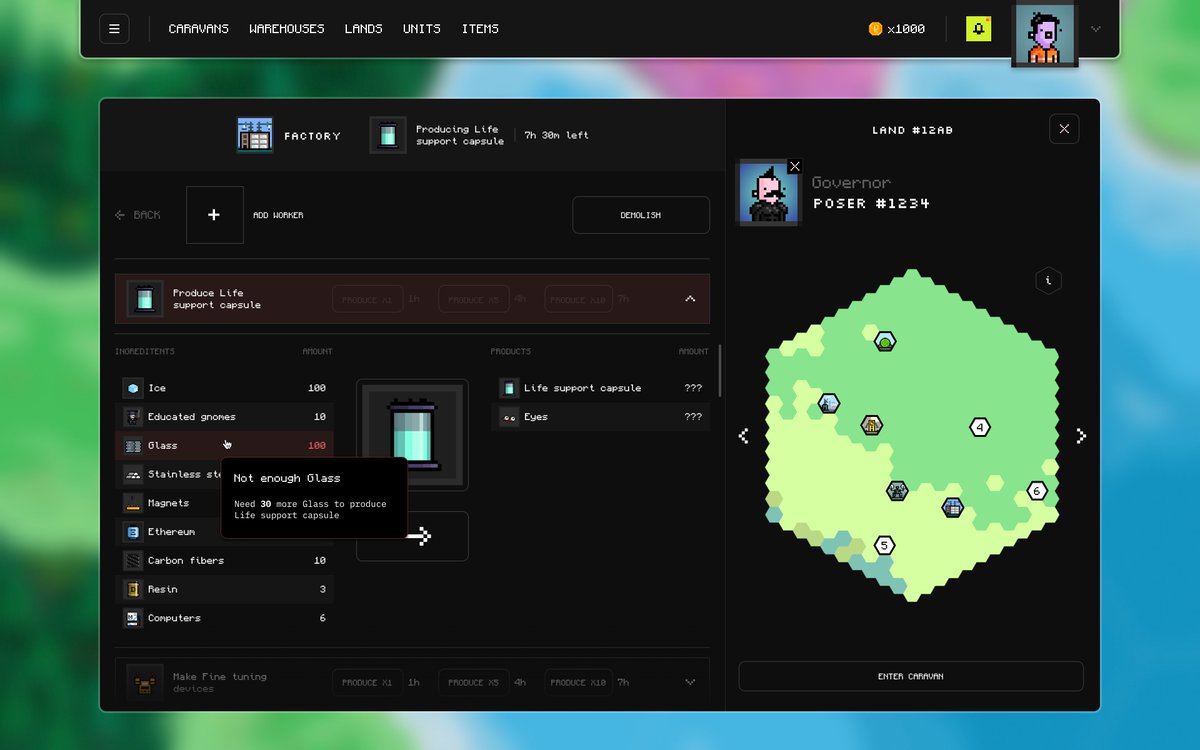
Task: Click the Glass amount 100 in red
Action: click(317, 446)
